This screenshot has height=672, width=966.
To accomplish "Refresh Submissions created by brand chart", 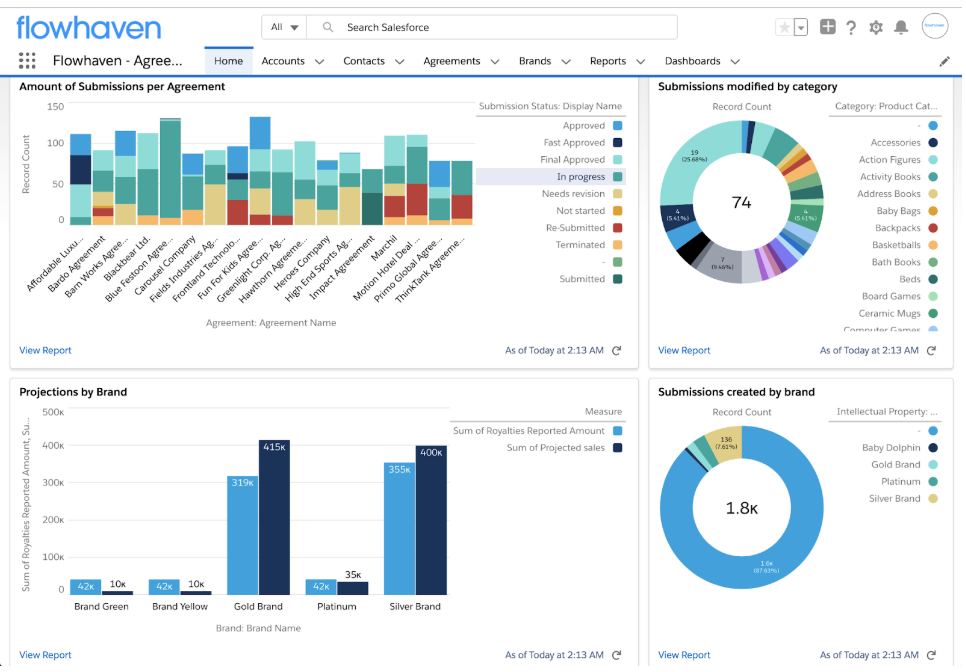I will (x=932, y=655).
